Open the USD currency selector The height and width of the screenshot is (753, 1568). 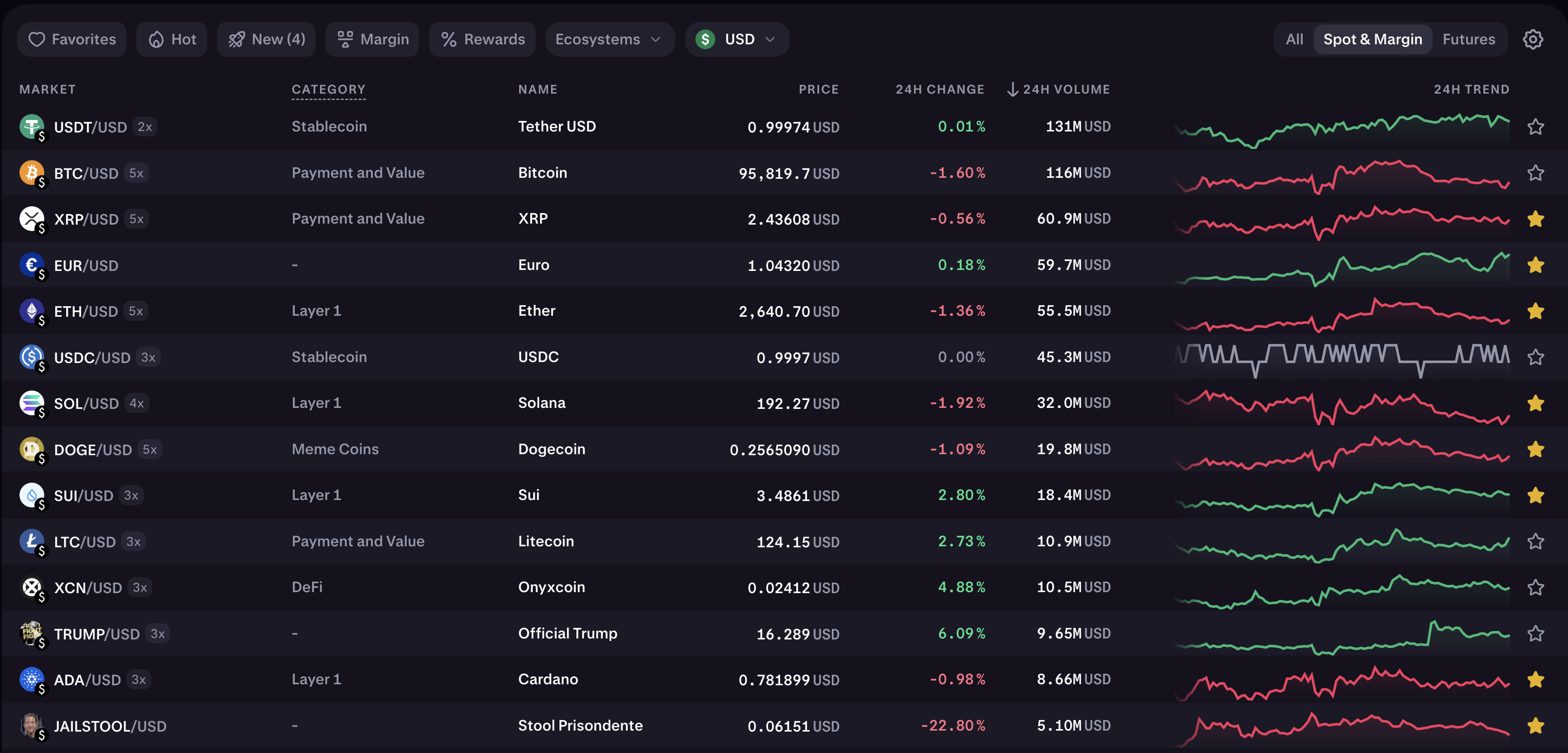(x=737, y=40)
